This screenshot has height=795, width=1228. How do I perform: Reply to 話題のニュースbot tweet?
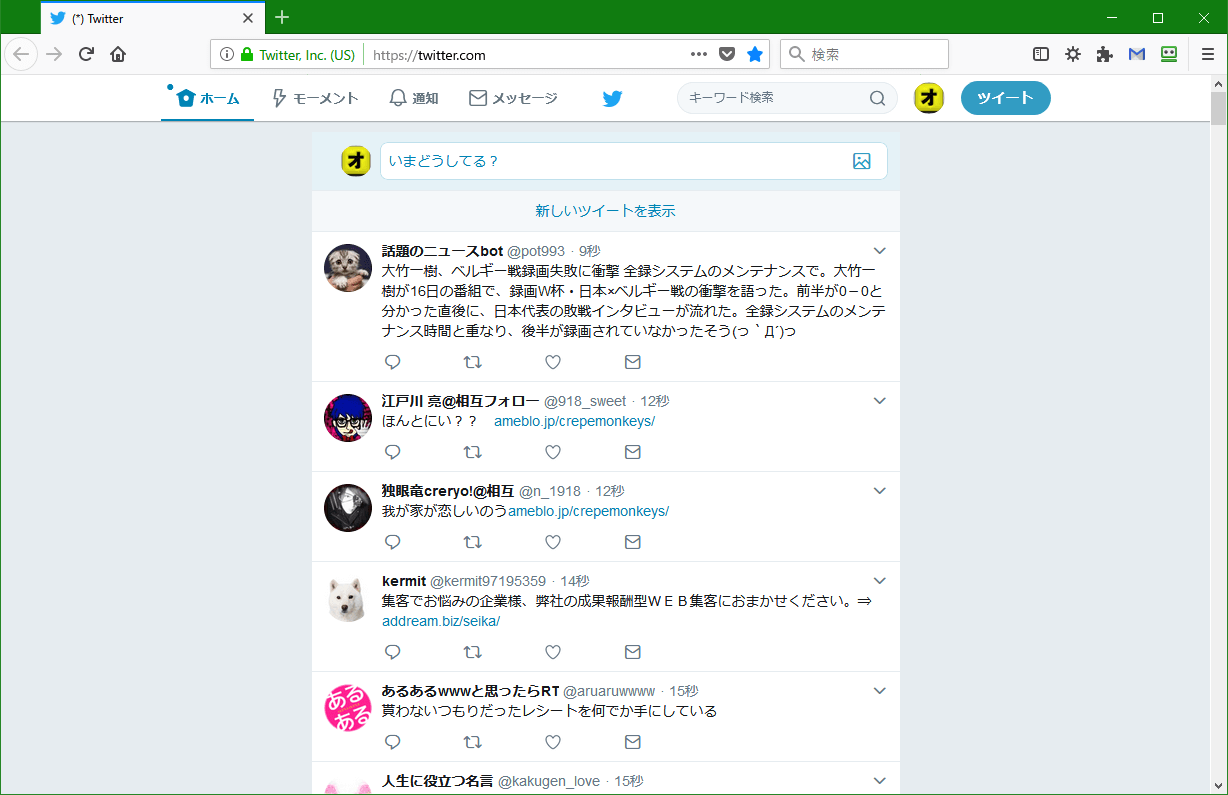pyautogui.click(x=393, y=362)
